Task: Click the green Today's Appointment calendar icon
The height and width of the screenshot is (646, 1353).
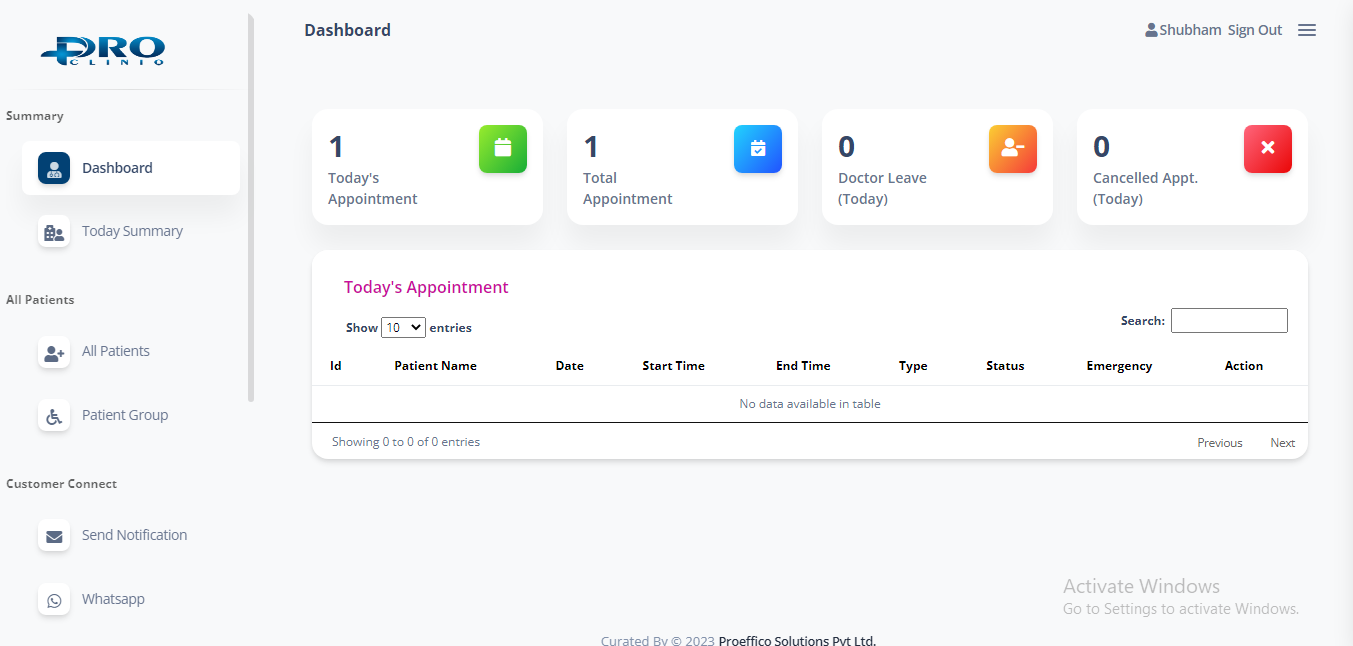Action: click(x=502, y=149)
